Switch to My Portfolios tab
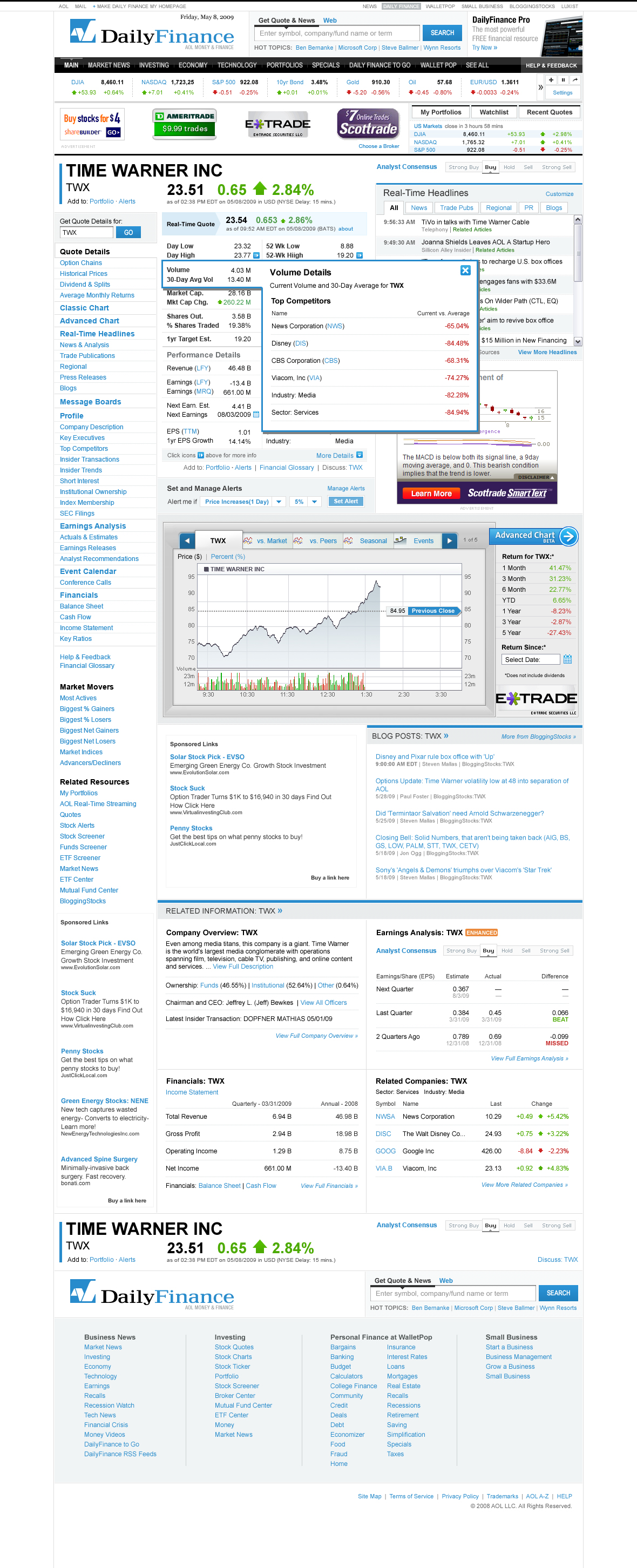 click(x=441, y=112)
